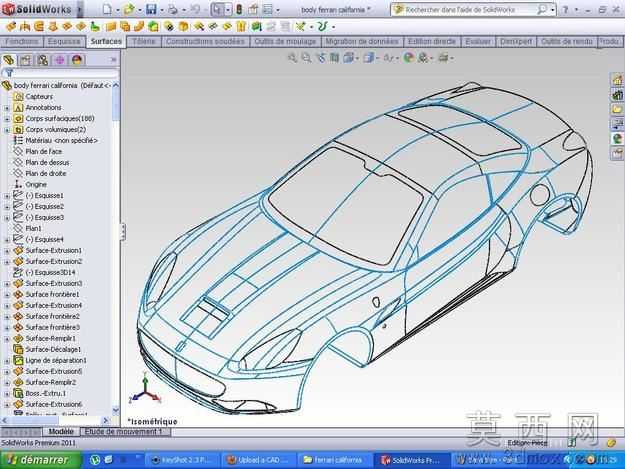This screenshot has width=625, height=469.
Task: Click the Save floppy disk icon
Action: click(x=151, y=9)
